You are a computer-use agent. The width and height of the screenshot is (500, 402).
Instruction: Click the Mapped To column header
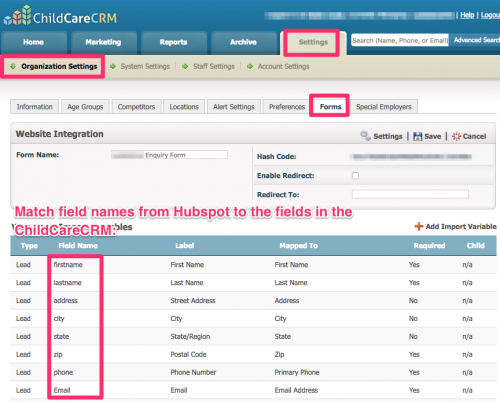[298, 246]
